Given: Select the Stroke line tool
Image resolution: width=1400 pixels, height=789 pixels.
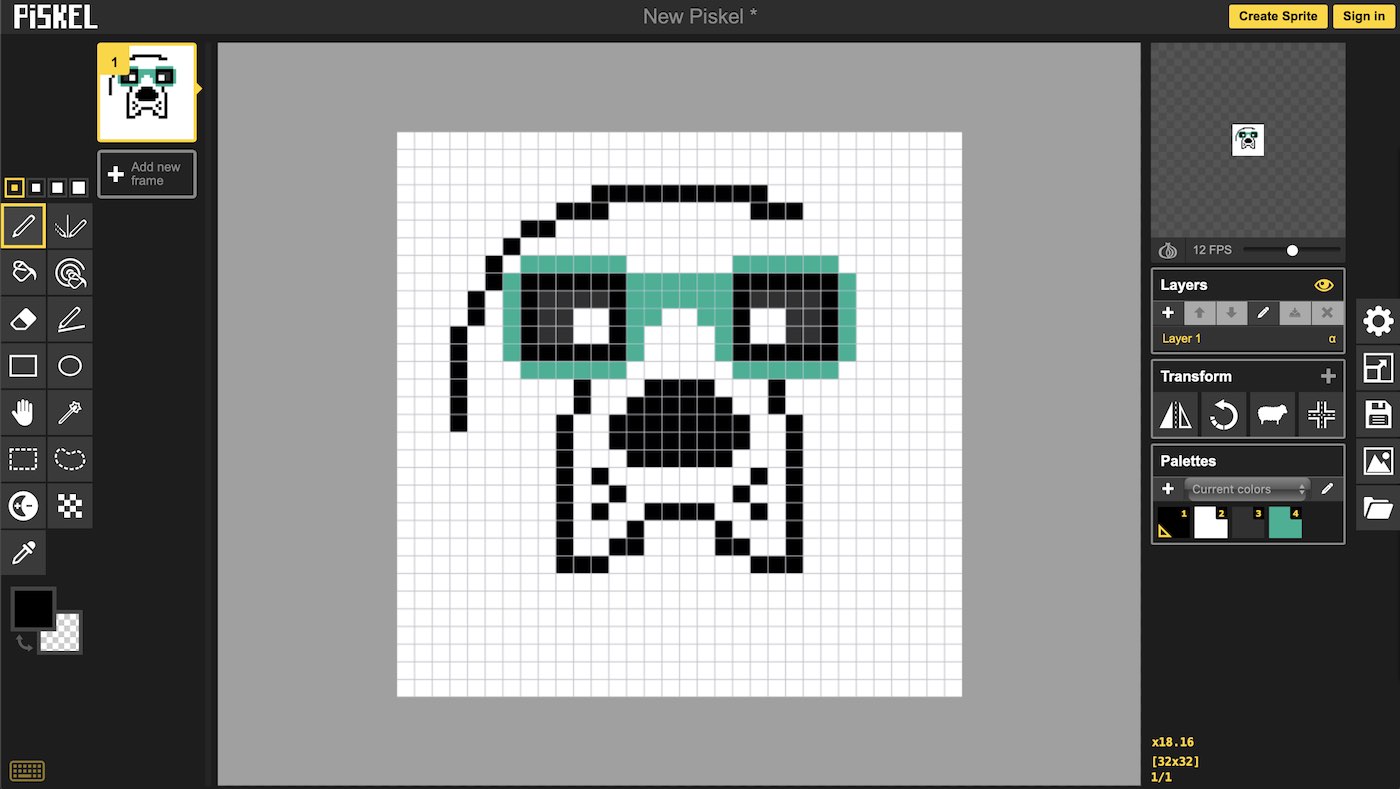Looking at the screenshot, I should pyautogui.click(x=70, y=319).
